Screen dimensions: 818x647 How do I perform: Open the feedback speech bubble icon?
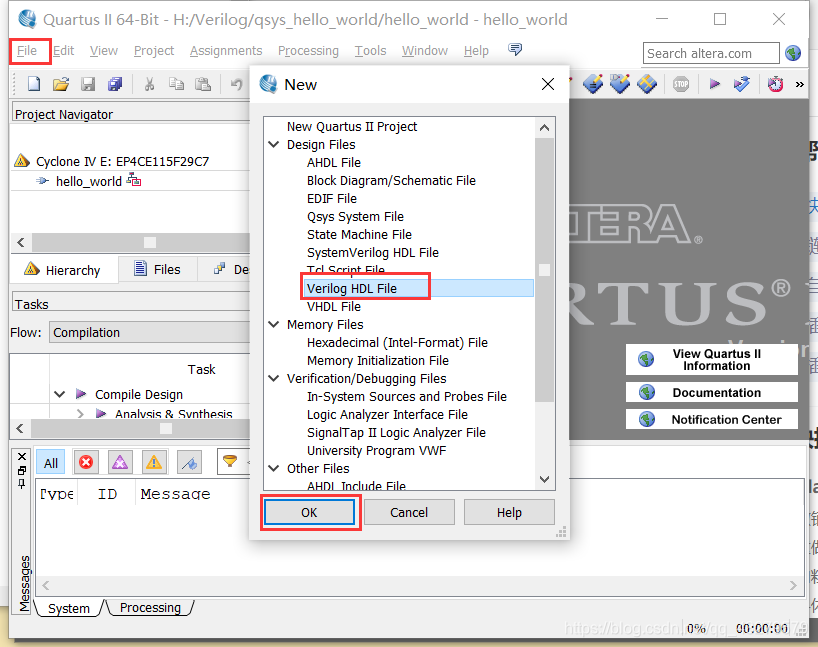point(515,50)
